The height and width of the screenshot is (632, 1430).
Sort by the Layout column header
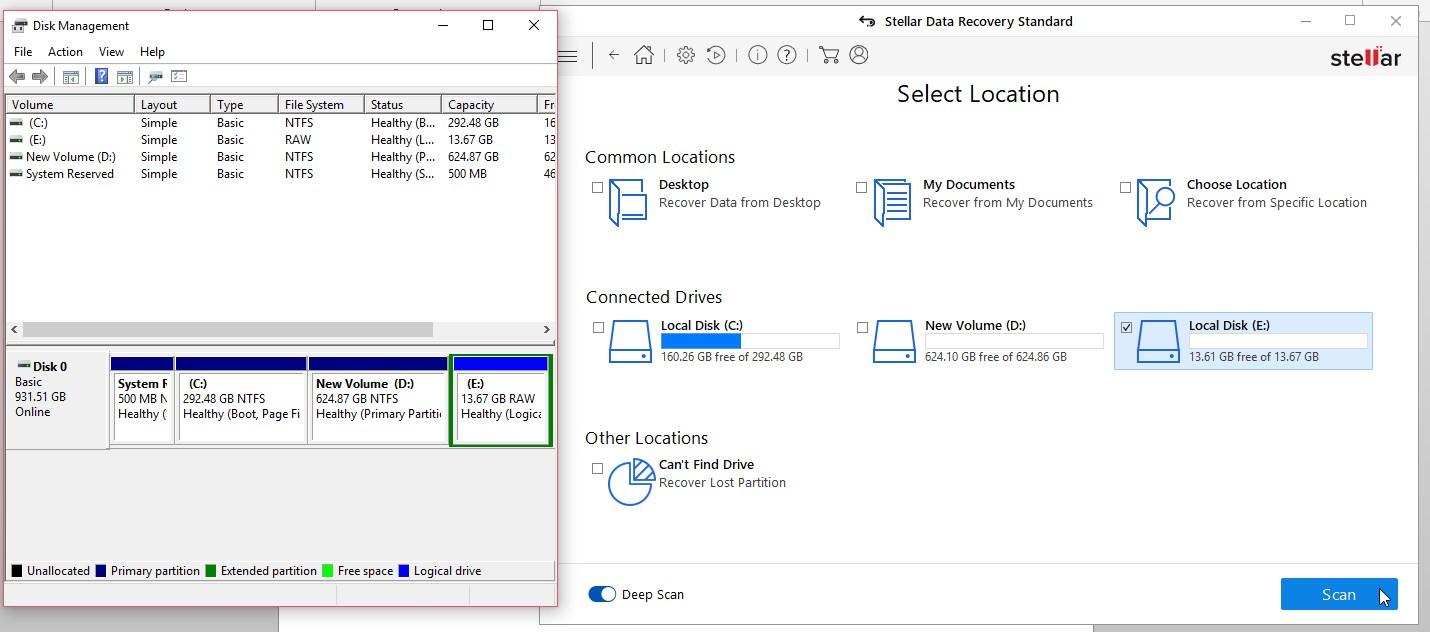(172, 105)
